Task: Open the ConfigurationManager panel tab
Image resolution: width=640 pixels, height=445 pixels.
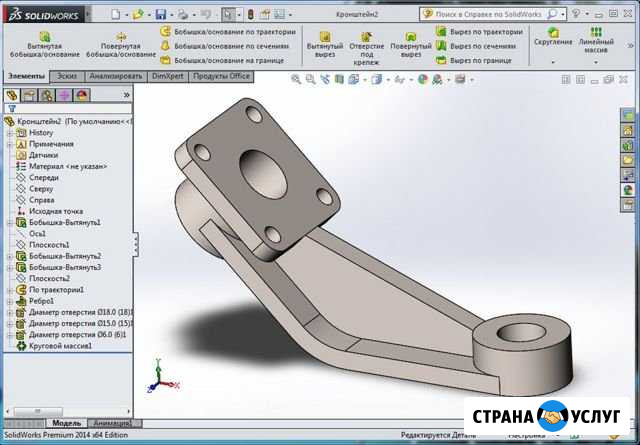Action: tap(47, 95)
